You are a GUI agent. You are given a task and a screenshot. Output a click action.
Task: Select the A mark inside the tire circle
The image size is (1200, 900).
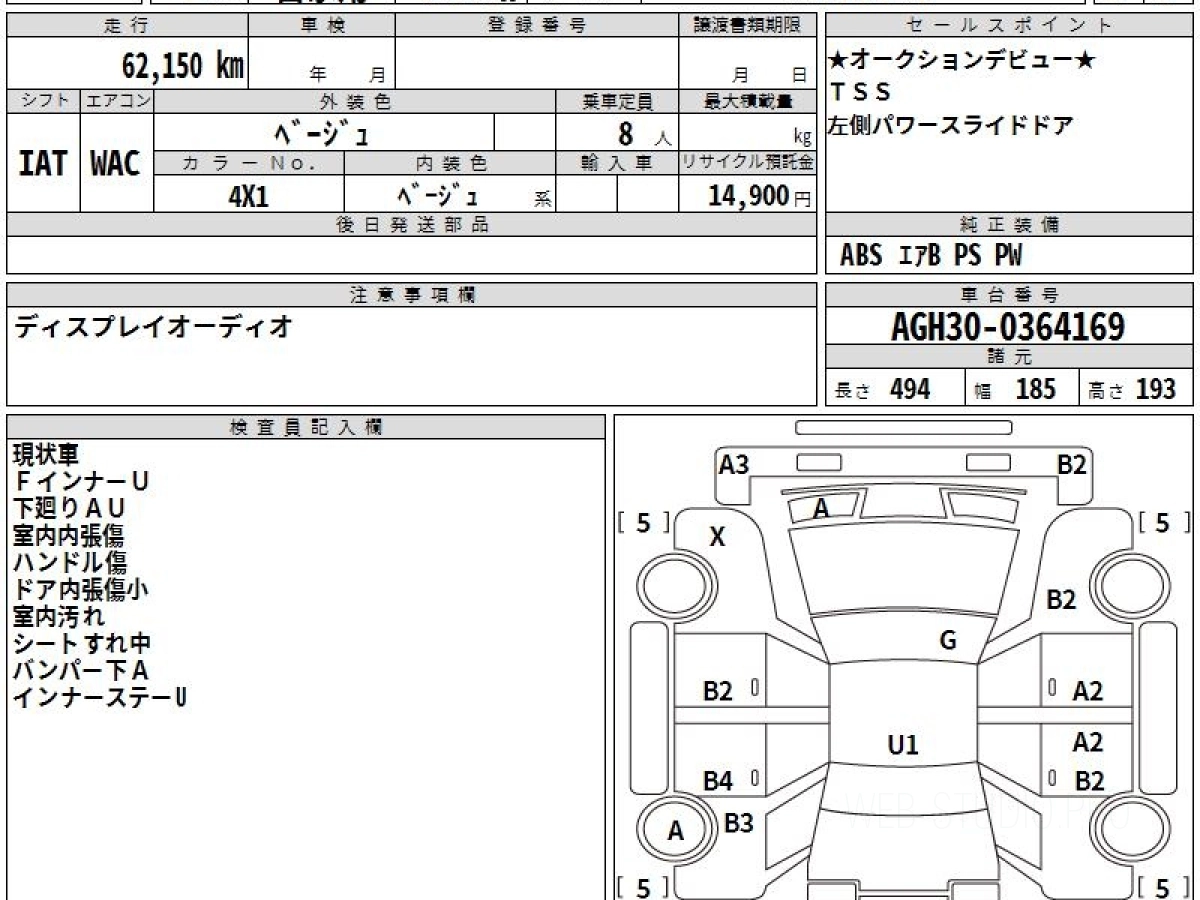tap(676, 831)
